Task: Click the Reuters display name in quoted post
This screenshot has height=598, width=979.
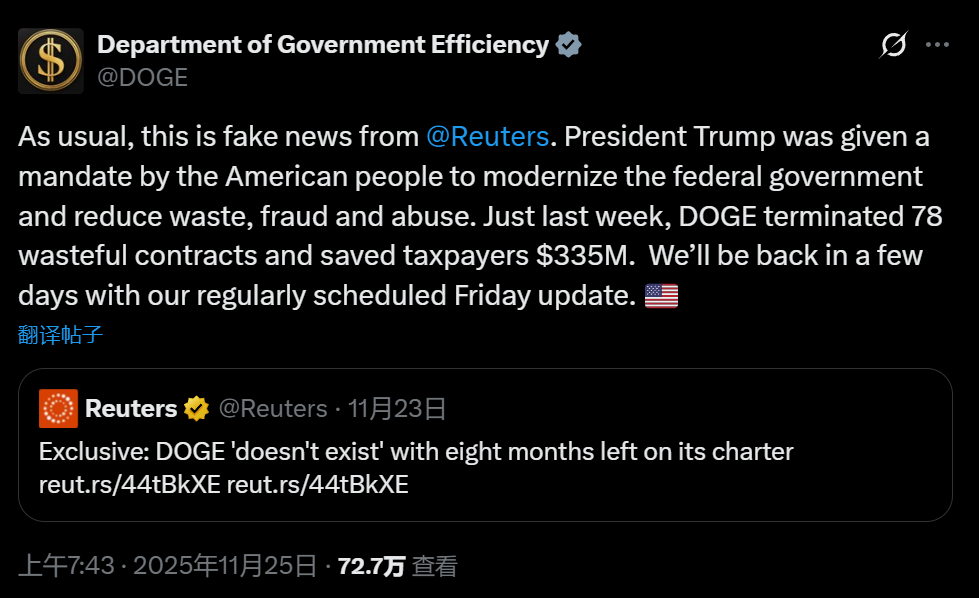Action: tap(131, 408)
